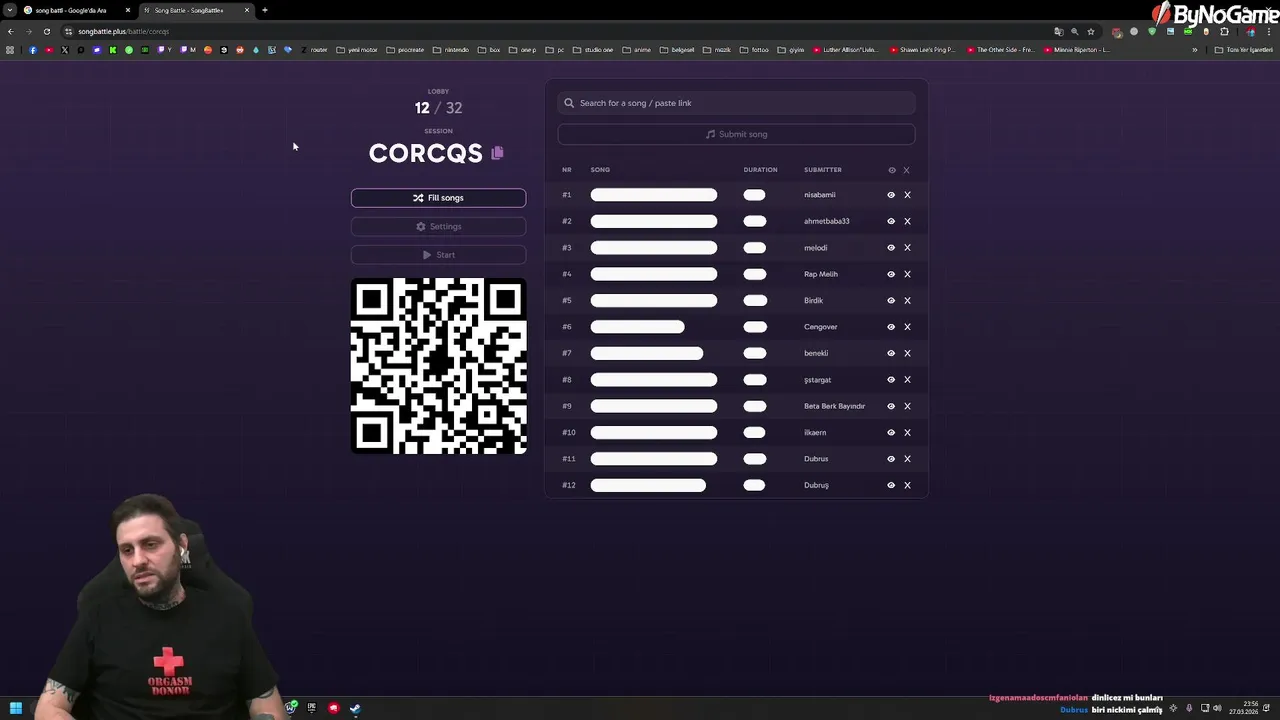The image size is (1280, 720).
Task: Expand the tab search dropdown
Action: [10, 10]
